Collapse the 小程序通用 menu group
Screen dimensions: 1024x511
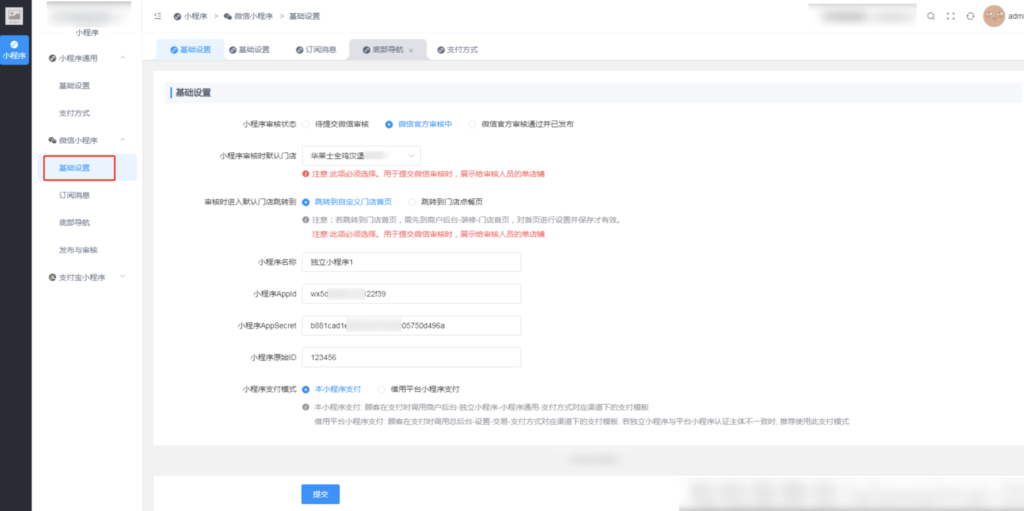coord(122,58)
